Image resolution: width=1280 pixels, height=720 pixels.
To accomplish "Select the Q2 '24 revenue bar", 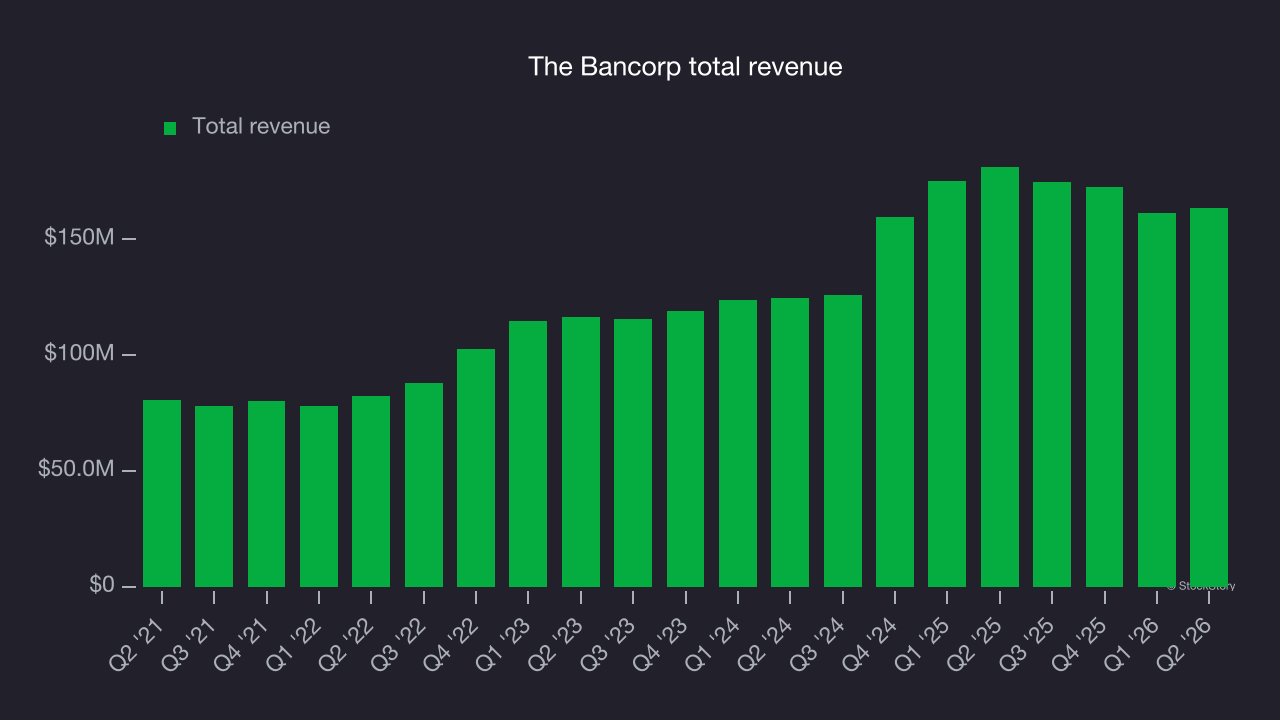I will click(x=790, y=442).
